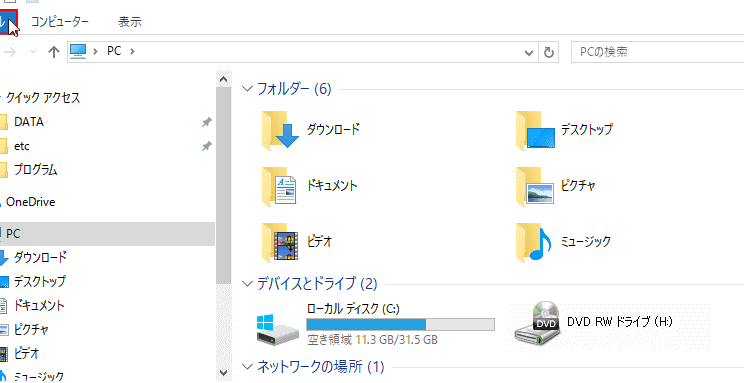Open the ドキュメント folder icon in main pane

[279, 187]
